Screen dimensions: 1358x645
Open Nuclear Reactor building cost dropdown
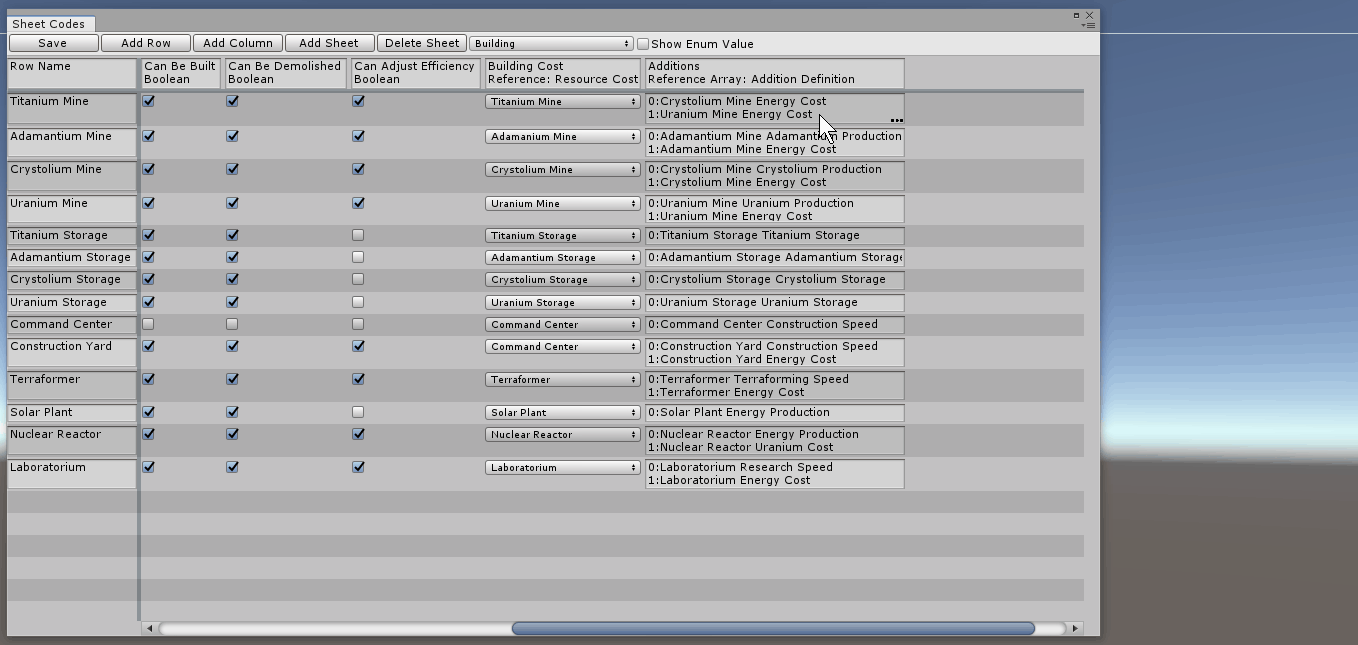click(x=563, y=435)
